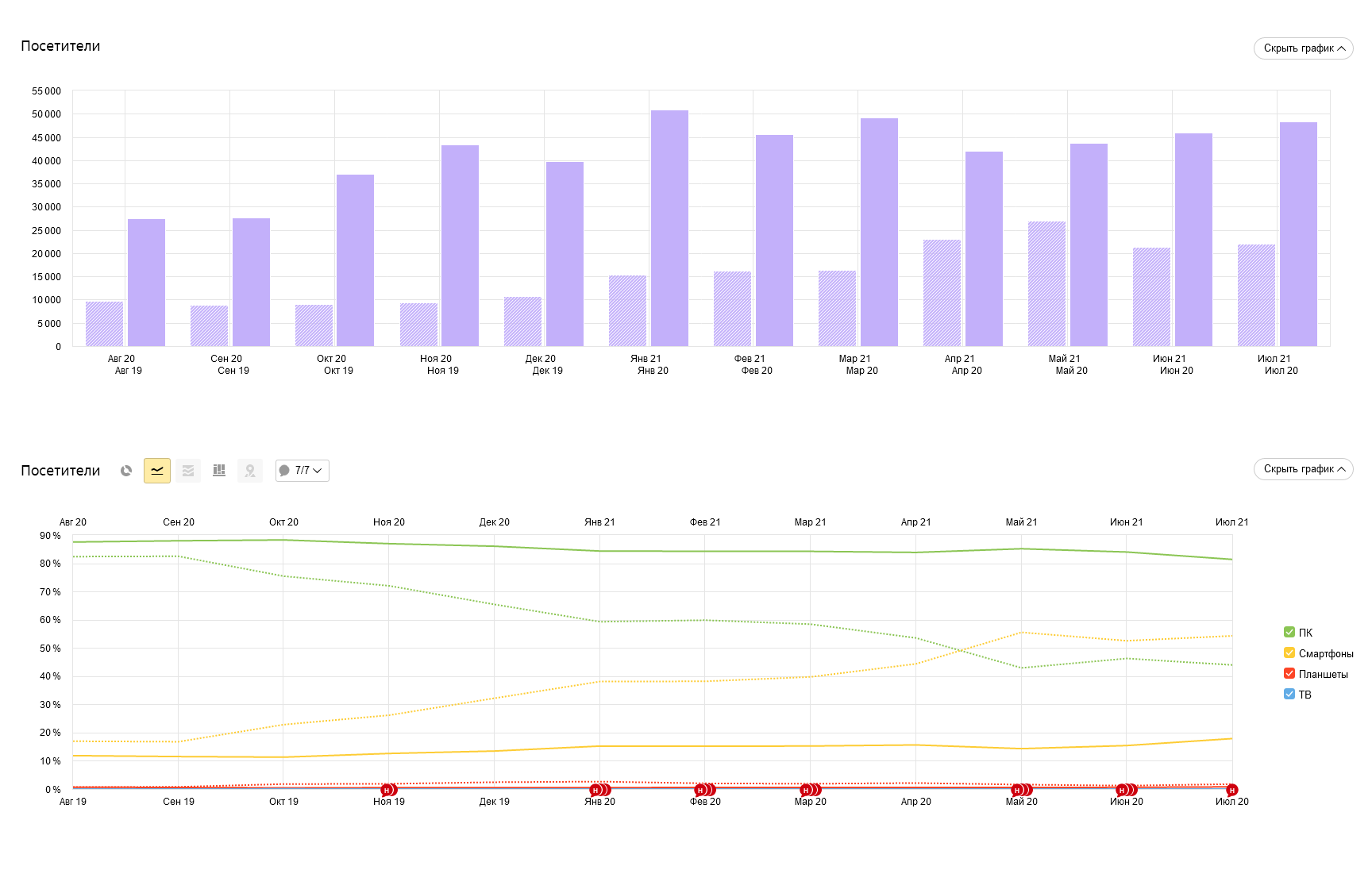Screen dimensions: 1372x870
Task: Click the Май 20 note marker
Action: coord(1018,790)
